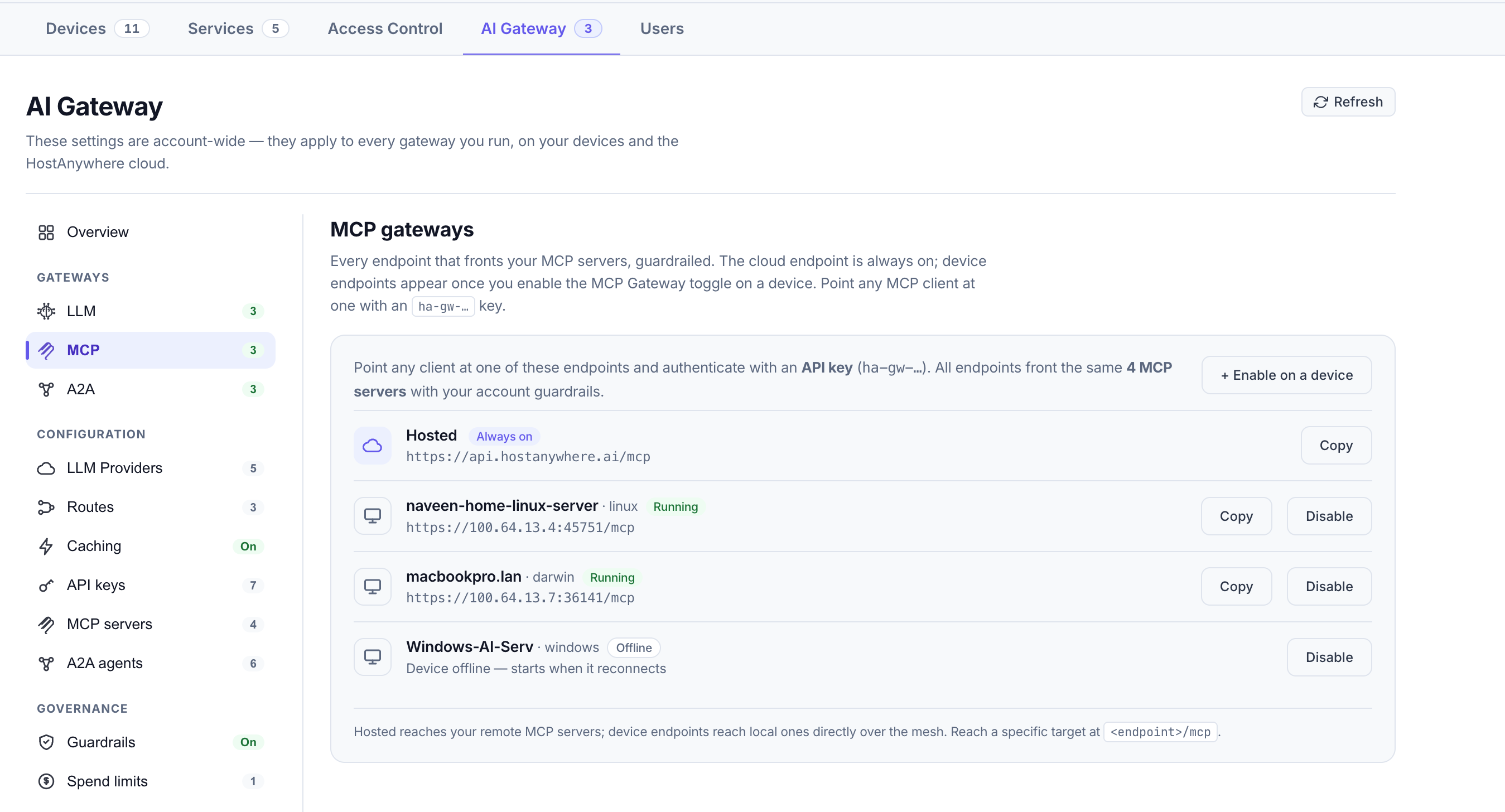Click the A2A agents count badge 6
Screen dimensions: 1505x812
253,664
